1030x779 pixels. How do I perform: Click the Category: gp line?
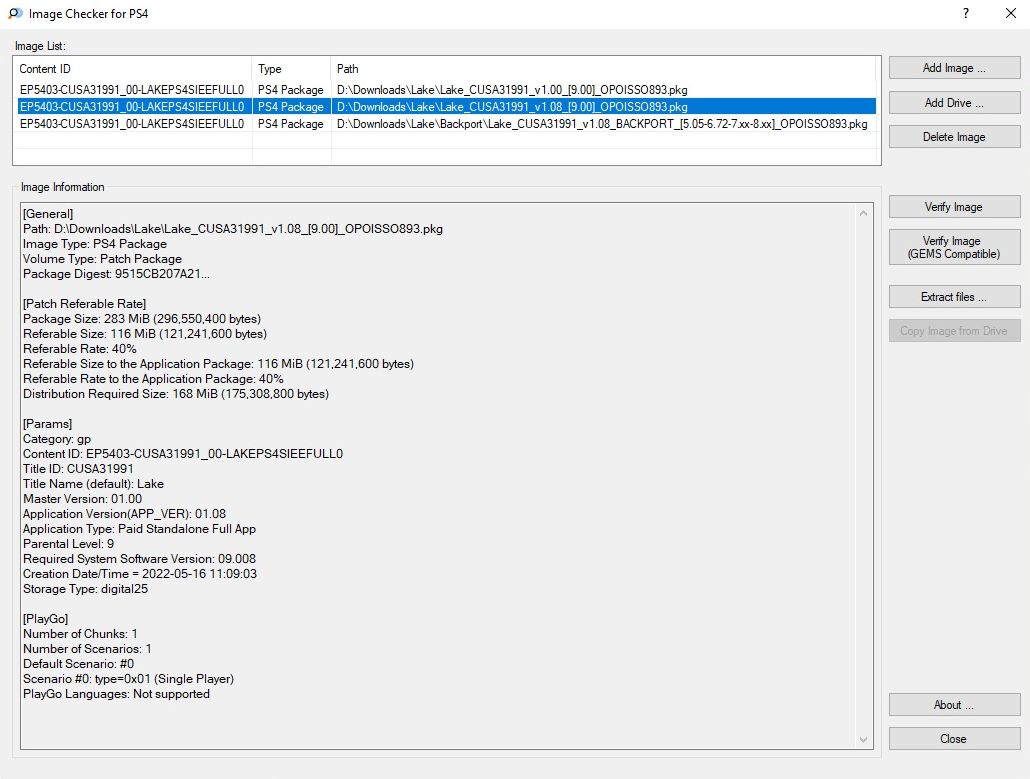pos(57,439)
